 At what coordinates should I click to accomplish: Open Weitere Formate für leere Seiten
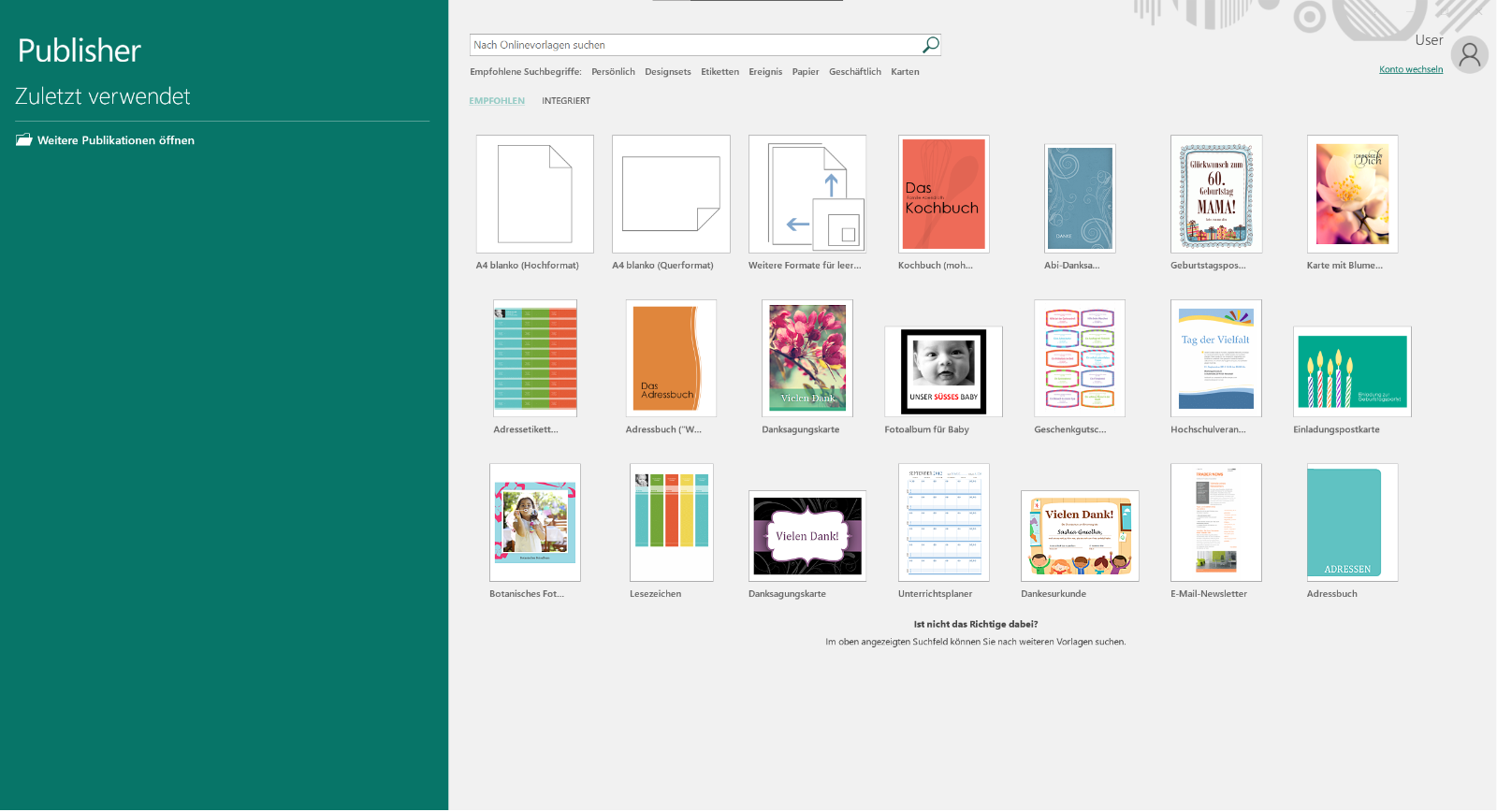point(807,195)
